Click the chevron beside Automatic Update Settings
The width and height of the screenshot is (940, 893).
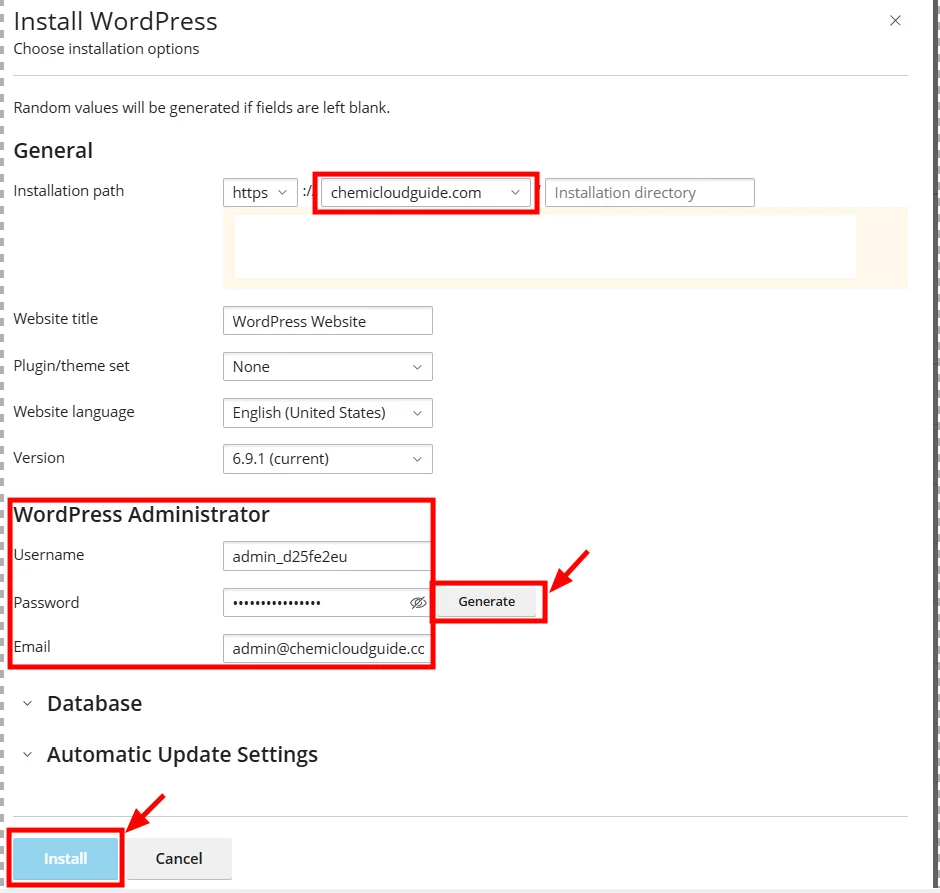point(27,755)
